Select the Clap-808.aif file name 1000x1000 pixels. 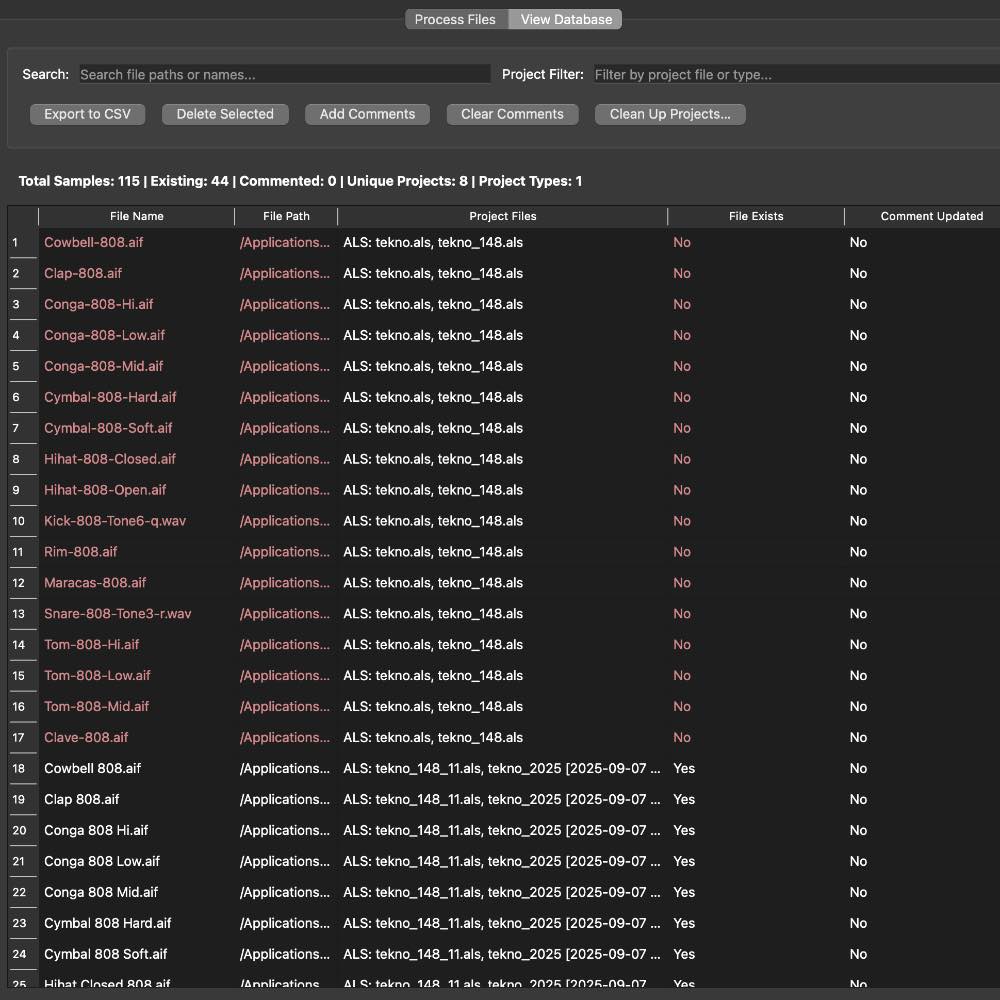pos(83,273)
